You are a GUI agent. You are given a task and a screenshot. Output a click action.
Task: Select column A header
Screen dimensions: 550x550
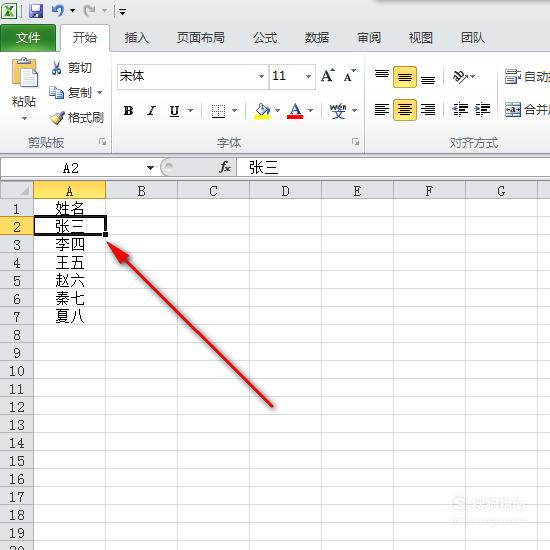pos(69,190)
